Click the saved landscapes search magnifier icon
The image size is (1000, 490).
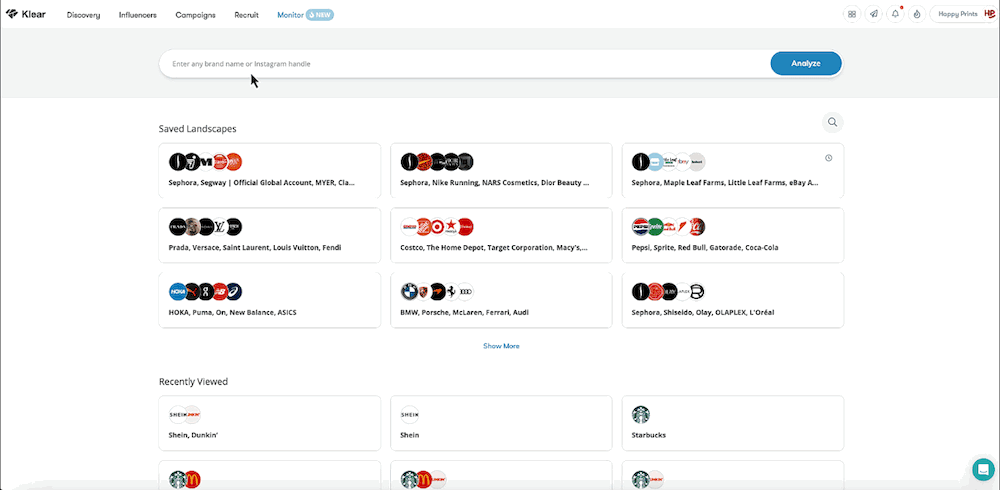(832, 122)
